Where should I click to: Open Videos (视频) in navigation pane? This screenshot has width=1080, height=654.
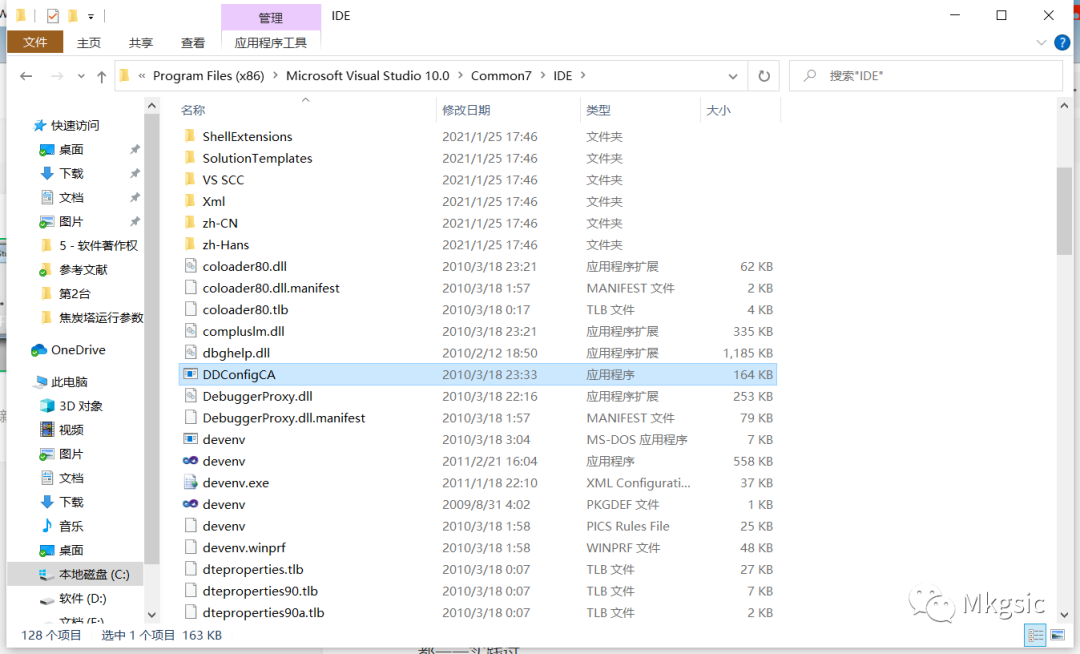(x=71, y=430)
